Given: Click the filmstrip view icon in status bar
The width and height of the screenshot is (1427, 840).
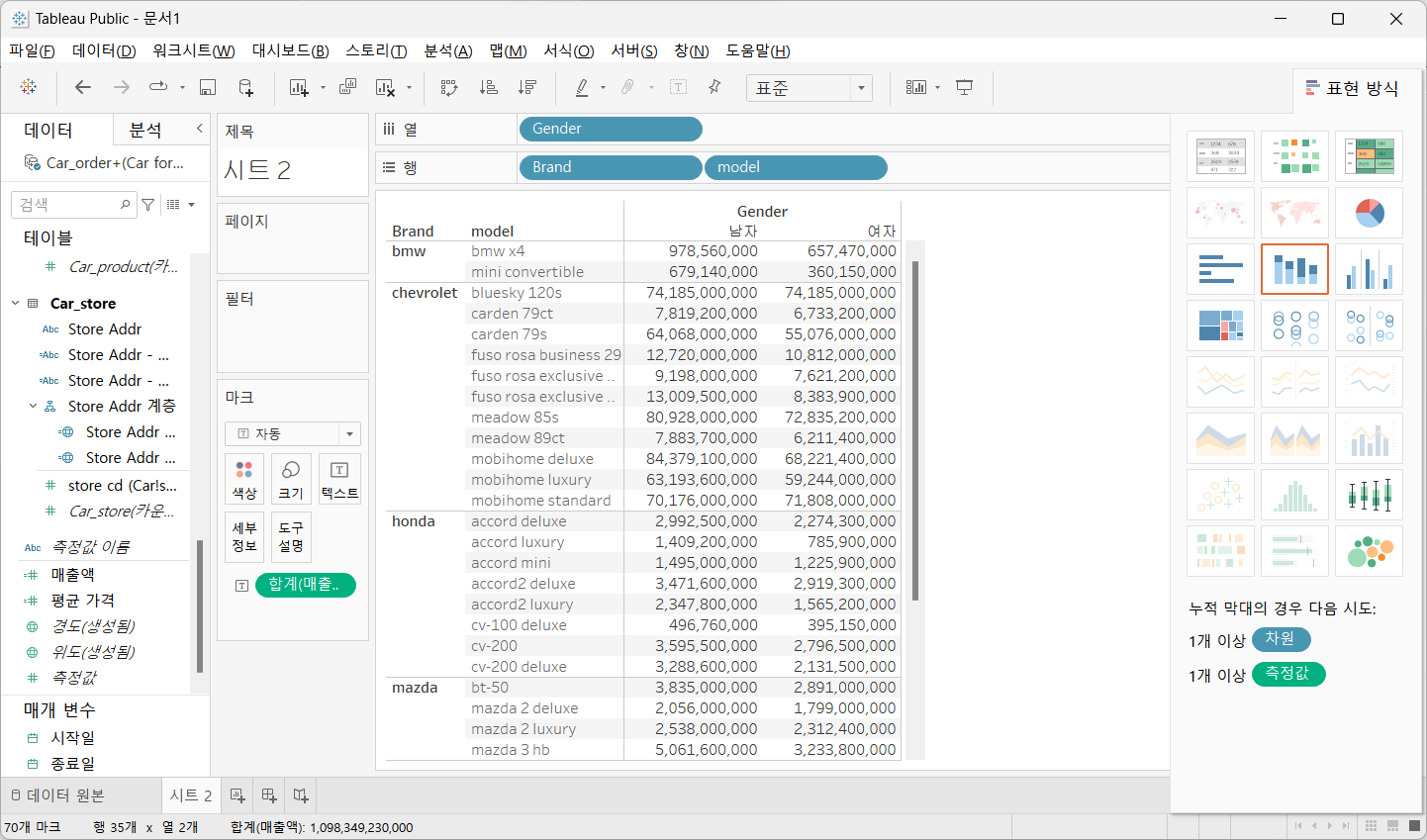Looking at the screenshot, I should (1392, 825).
